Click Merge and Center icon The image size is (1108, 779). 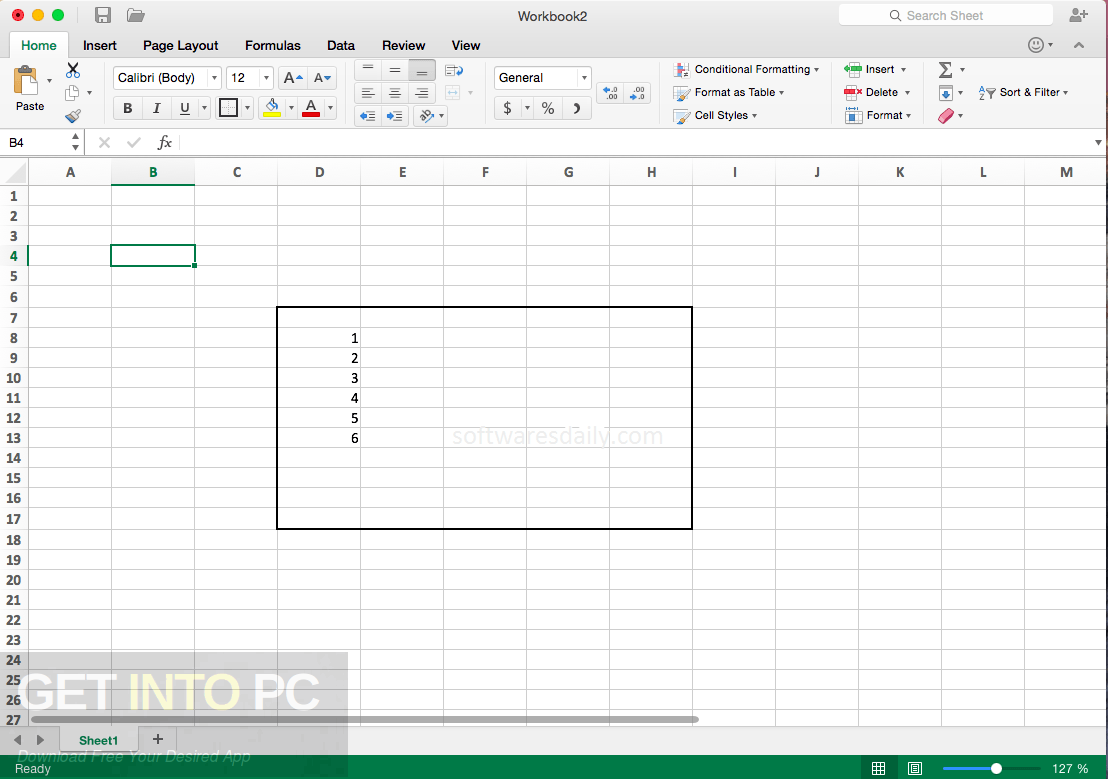(453, 93)
